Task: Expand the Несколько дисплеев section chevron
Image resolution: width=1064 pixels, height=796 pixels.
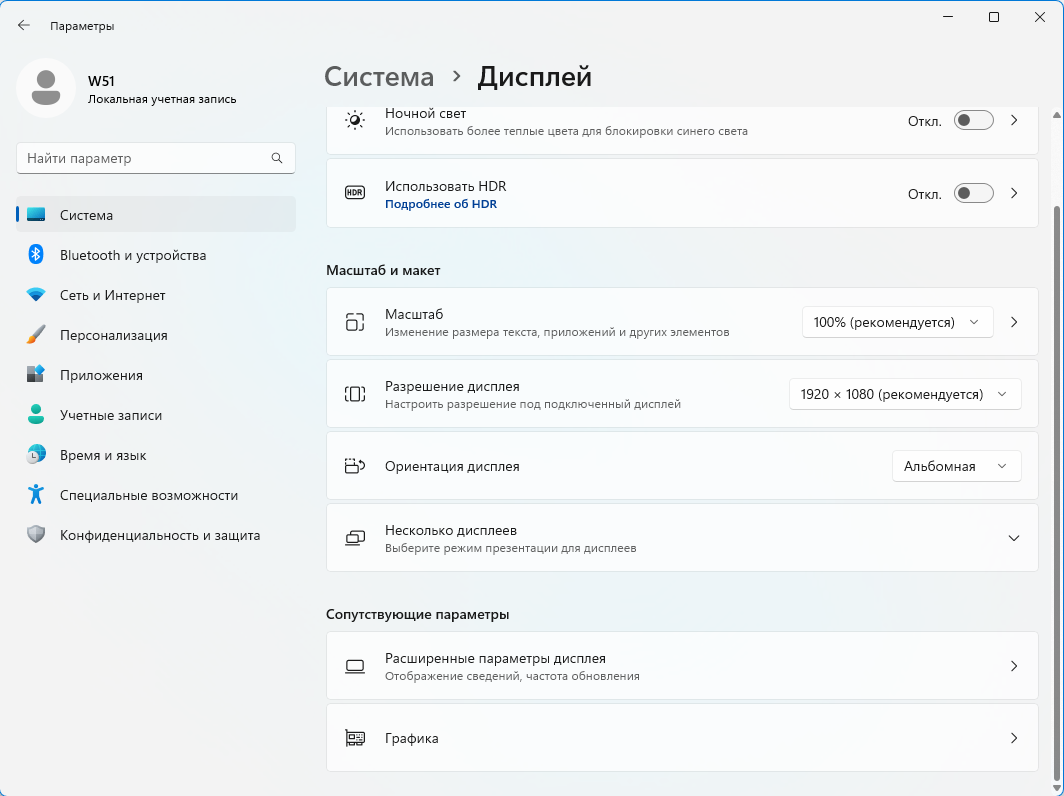Action: 1014,538
